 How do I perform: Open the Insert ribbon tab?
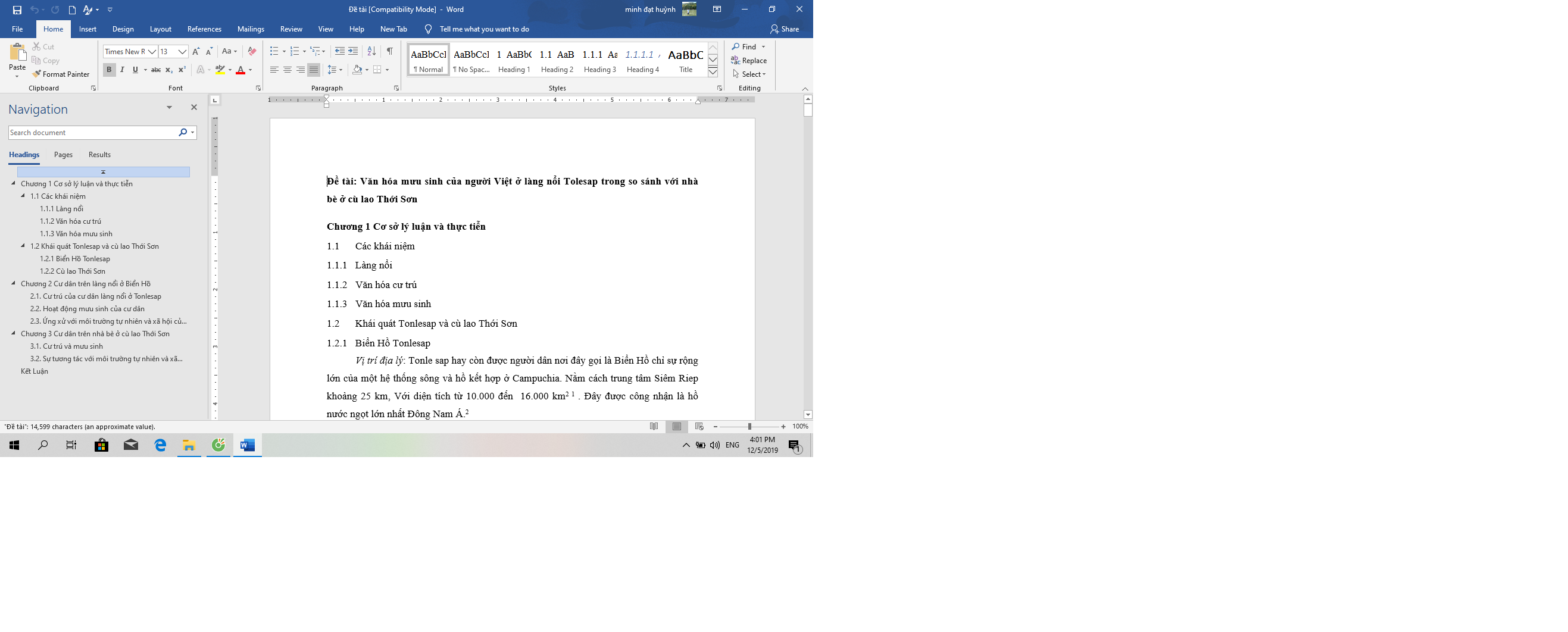click(88, 29)
